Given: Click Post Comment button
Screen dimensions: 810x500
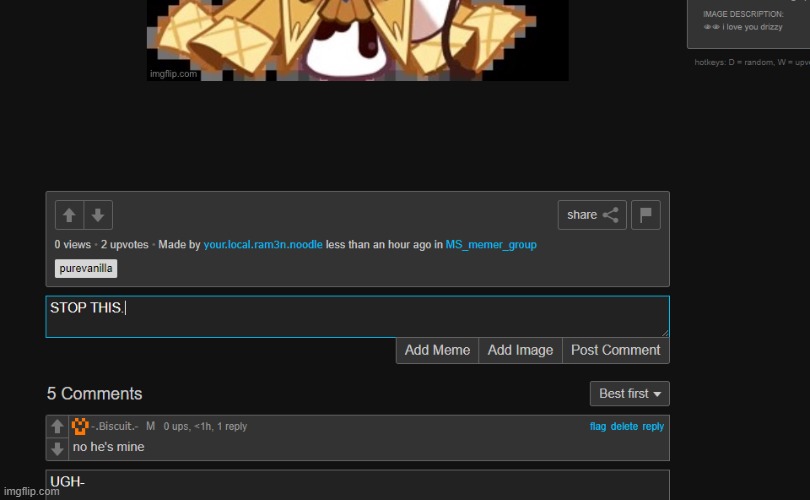Looking at the screenshot, I should 616,350.
